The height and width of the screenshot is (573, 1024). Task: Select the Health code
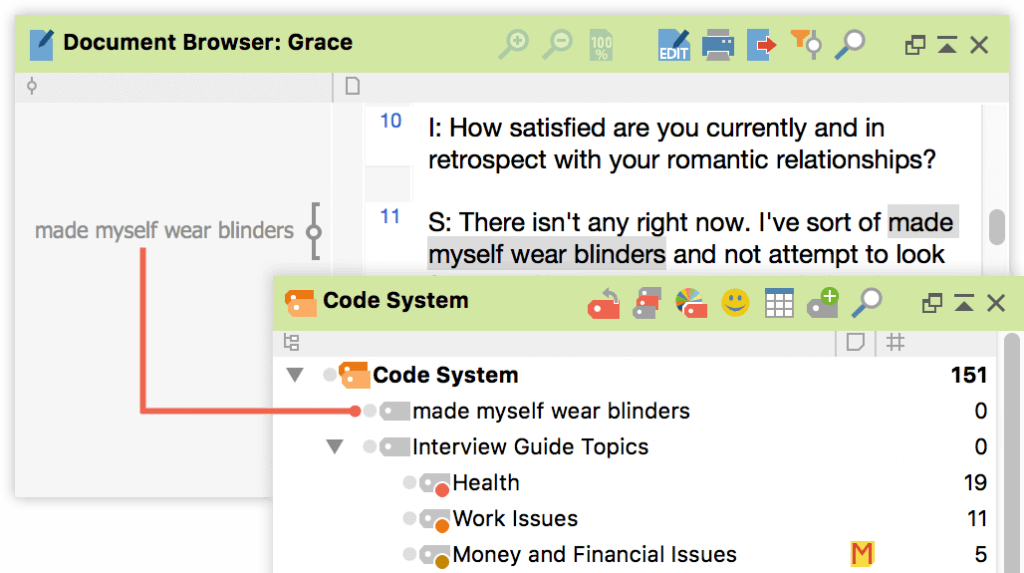coord(486,483)
